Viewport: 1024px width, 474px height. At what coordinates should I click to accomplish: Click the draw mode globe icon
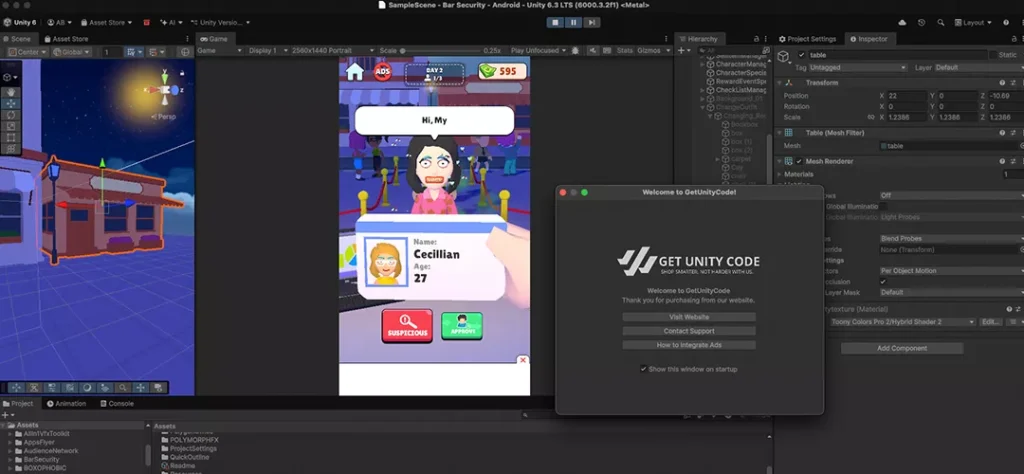click(185, 52)
